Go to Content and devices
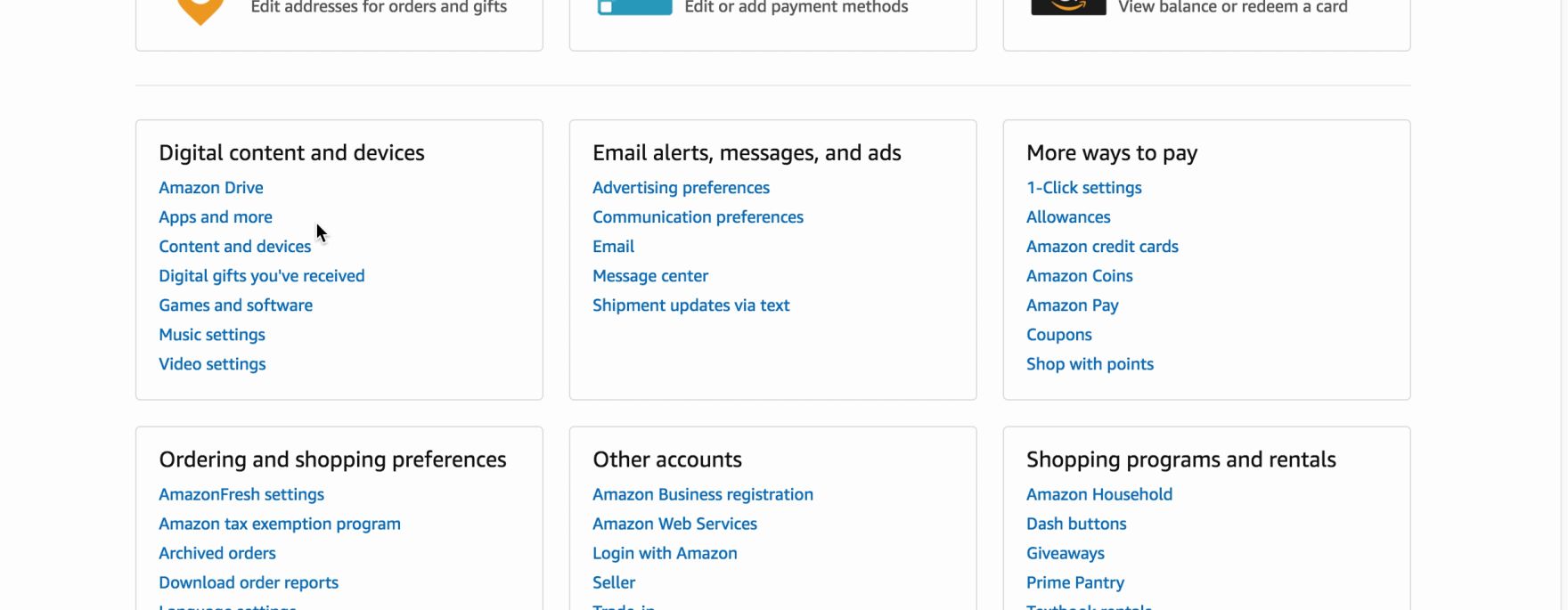 234,247
